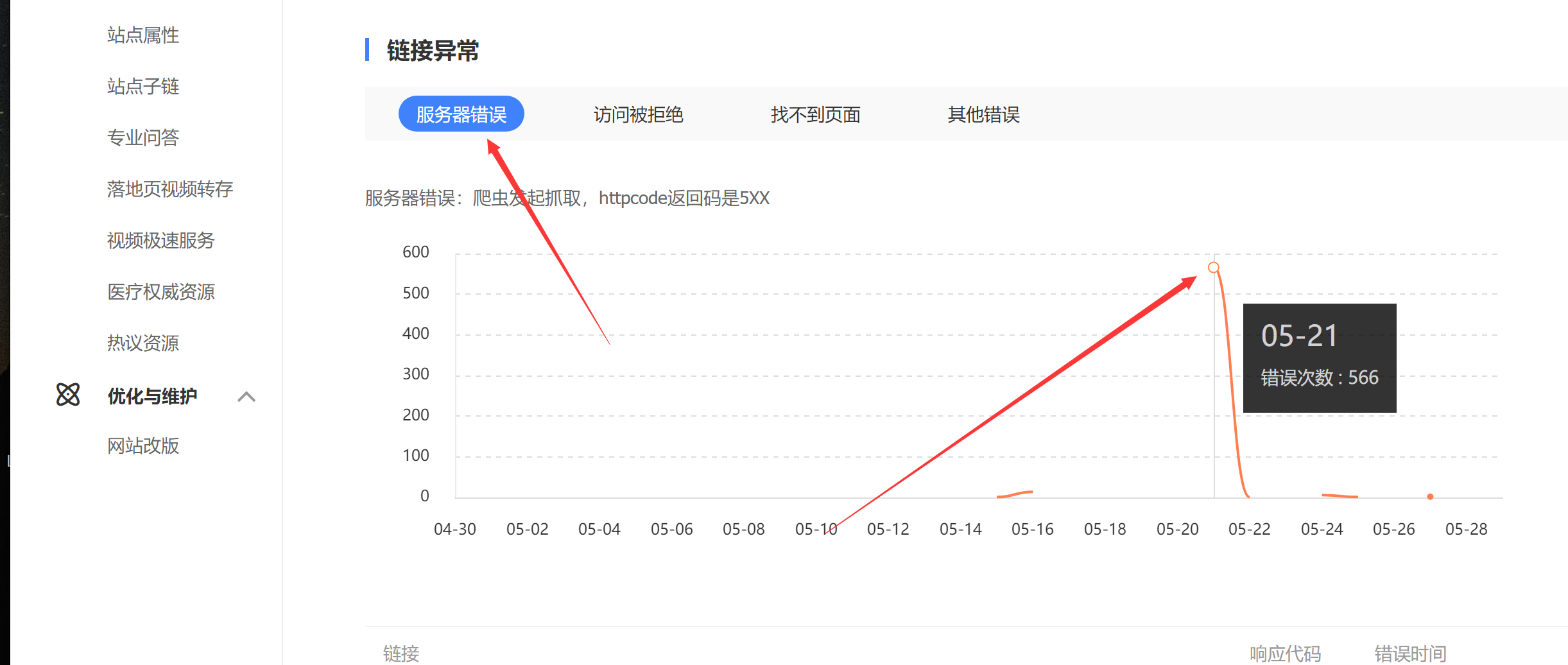Open 站点子链 in the sidebar

point(142,86)
